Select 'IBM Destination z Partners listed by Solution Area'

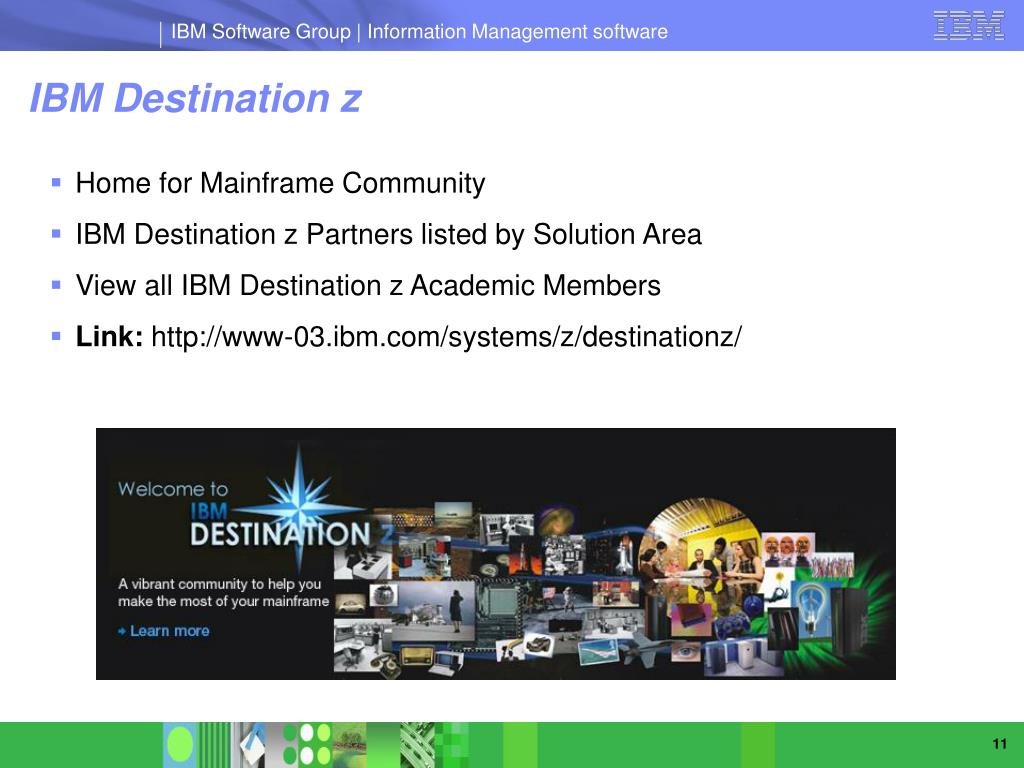click(389, 234)
